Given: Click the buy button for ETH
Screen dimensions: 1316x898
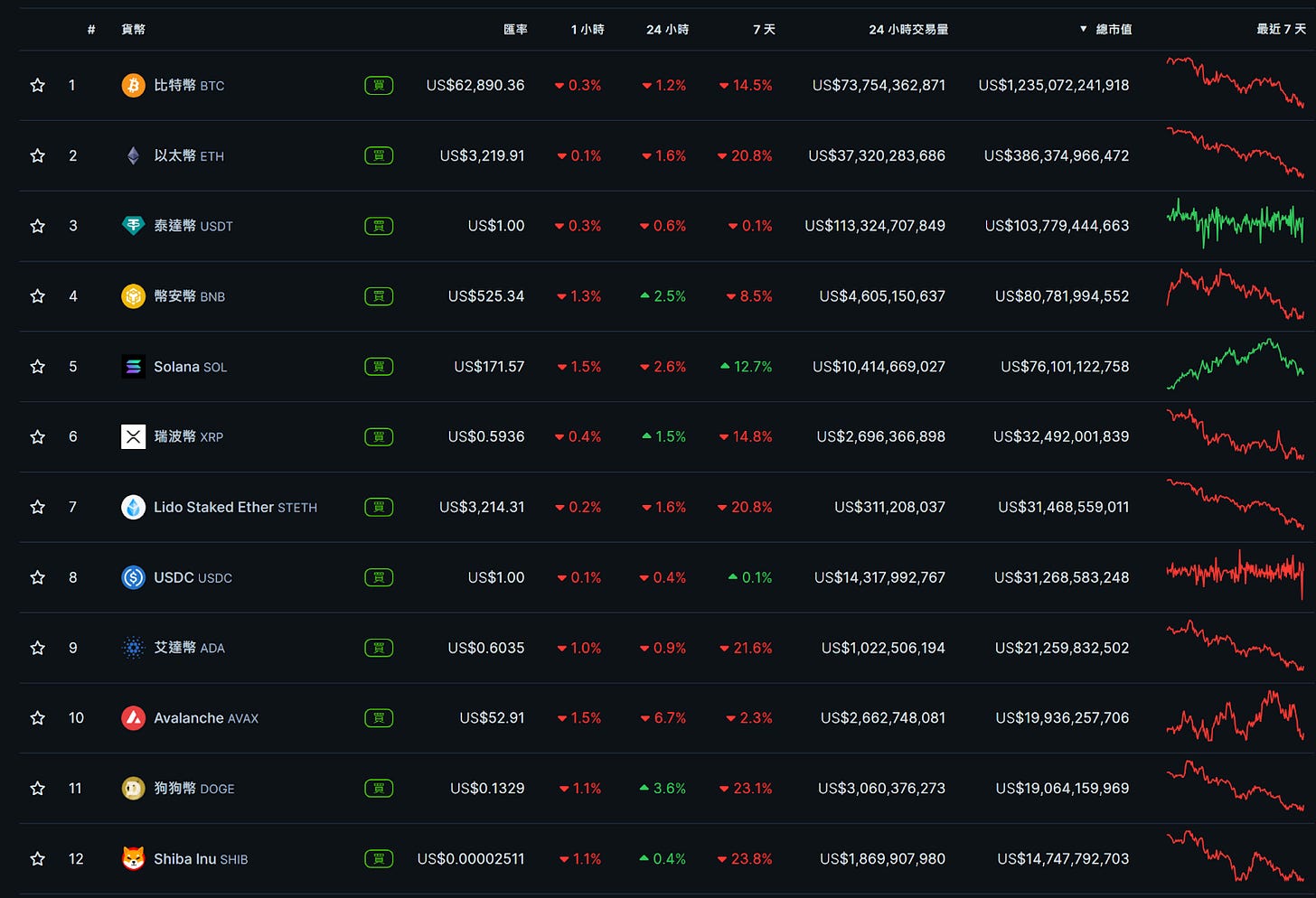Looking at the screenshot, I should [x=379, y=155].
